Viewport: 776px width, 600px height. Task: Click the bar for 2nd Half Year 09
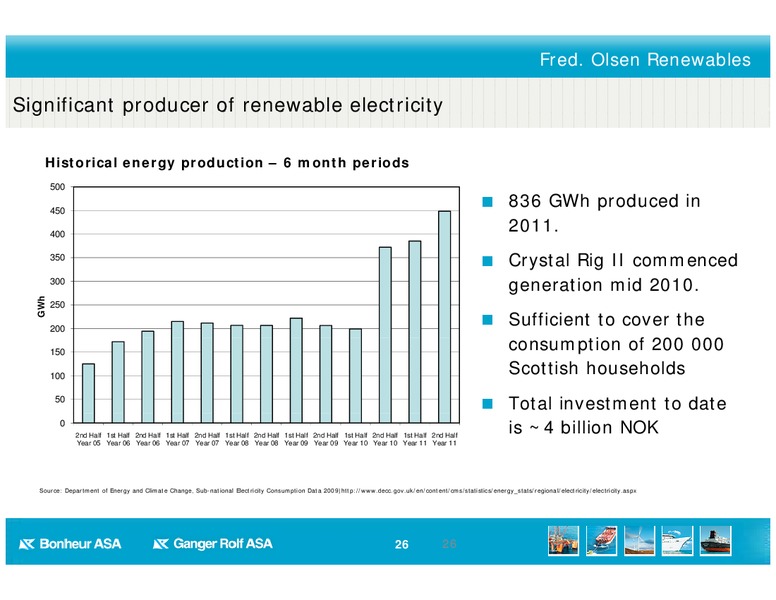pos(326,374)
